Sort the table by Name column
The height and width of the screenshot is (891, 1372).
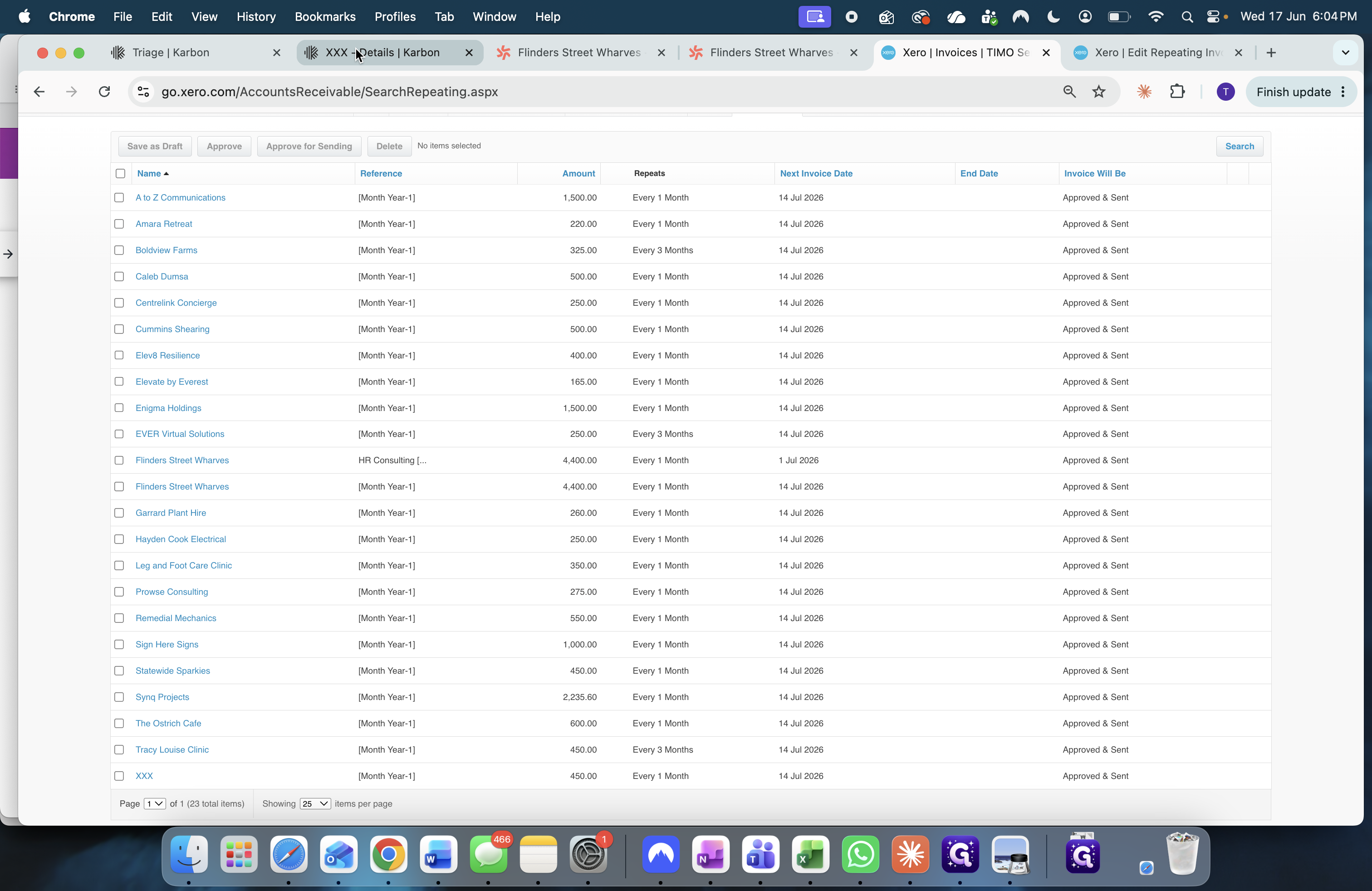(x=149, y=173)
